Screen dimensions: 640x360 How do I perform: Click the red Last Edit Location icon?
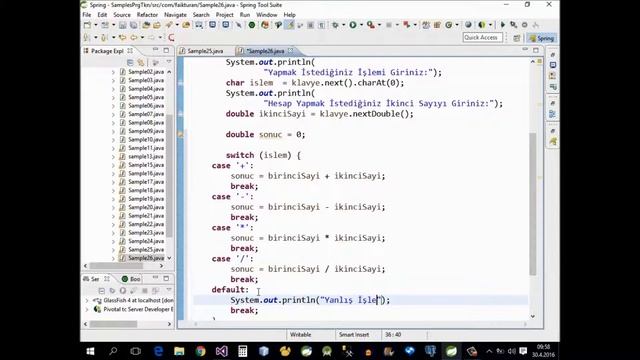click(x=171, y=38)
